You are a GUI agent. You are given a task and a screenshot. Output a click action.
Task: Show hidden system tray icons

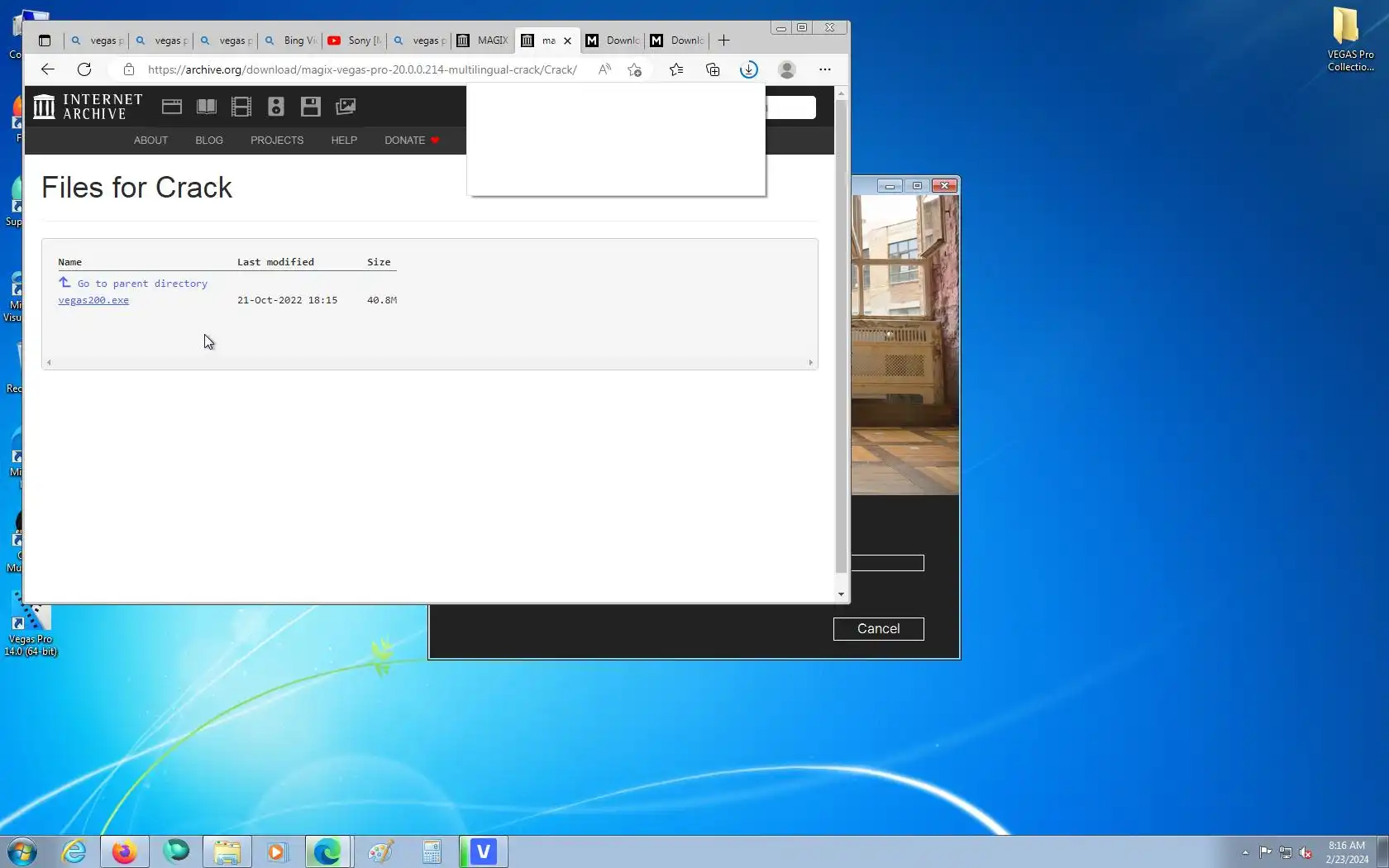1245,852
